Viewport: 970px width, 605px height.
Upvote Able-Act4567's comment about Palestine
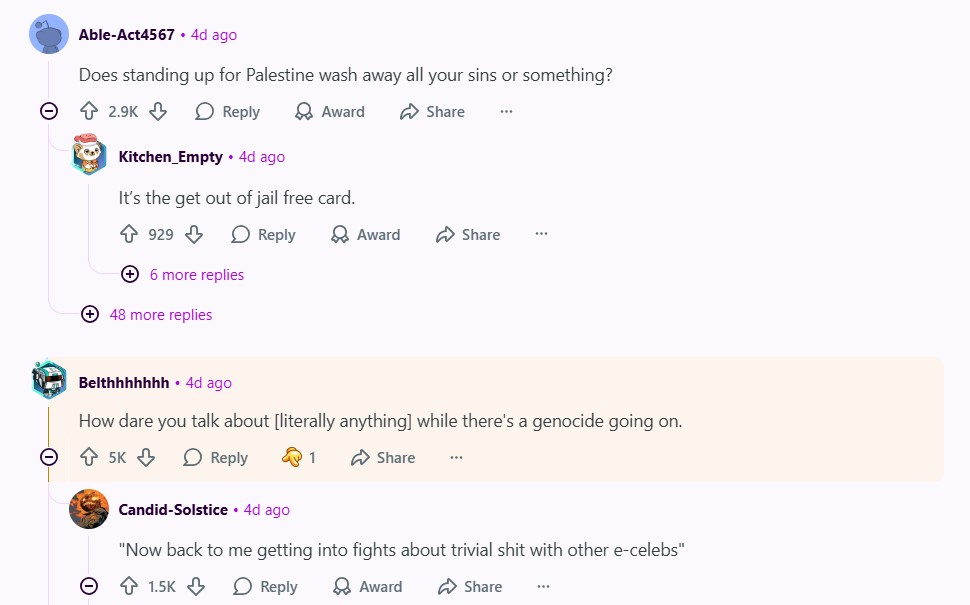pyautogui.click(x=89, y=112)
